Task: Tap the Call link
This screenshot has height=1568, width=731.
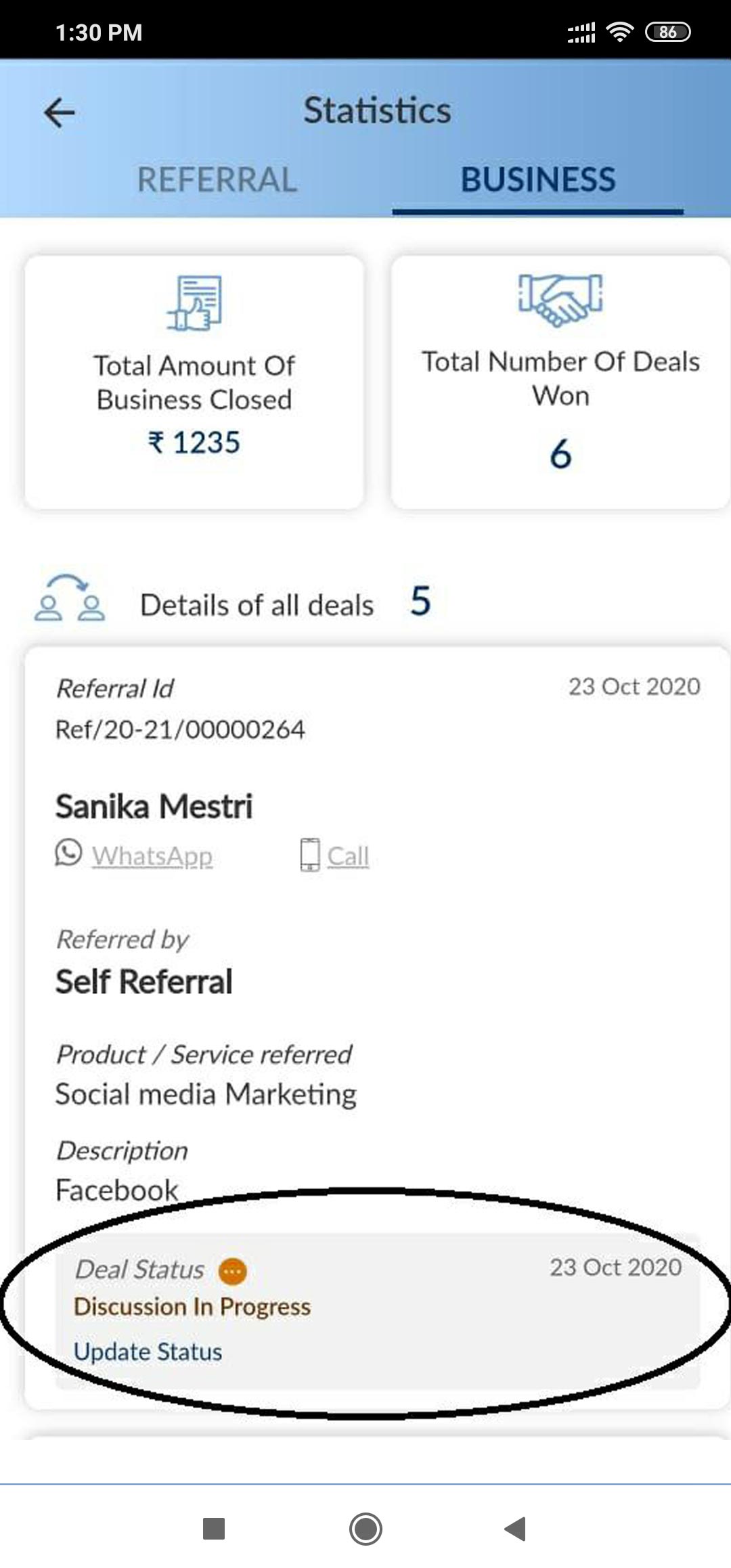Action: point(348,856)
